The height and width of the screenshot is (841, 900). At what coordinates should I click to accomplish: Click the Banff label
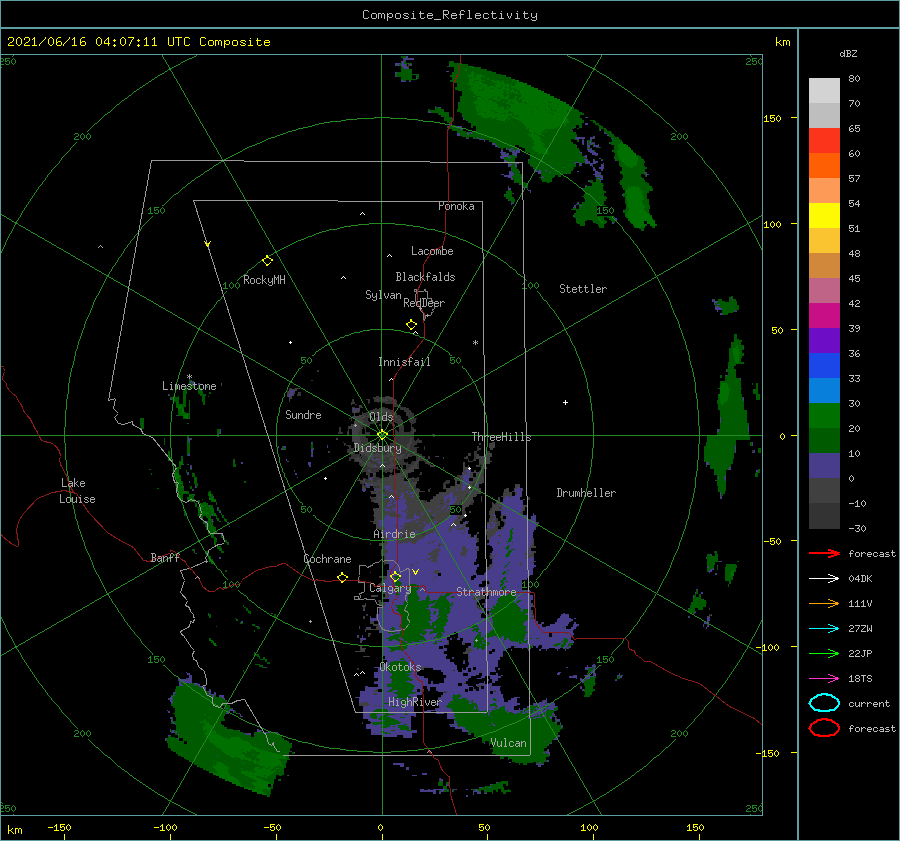165,557
